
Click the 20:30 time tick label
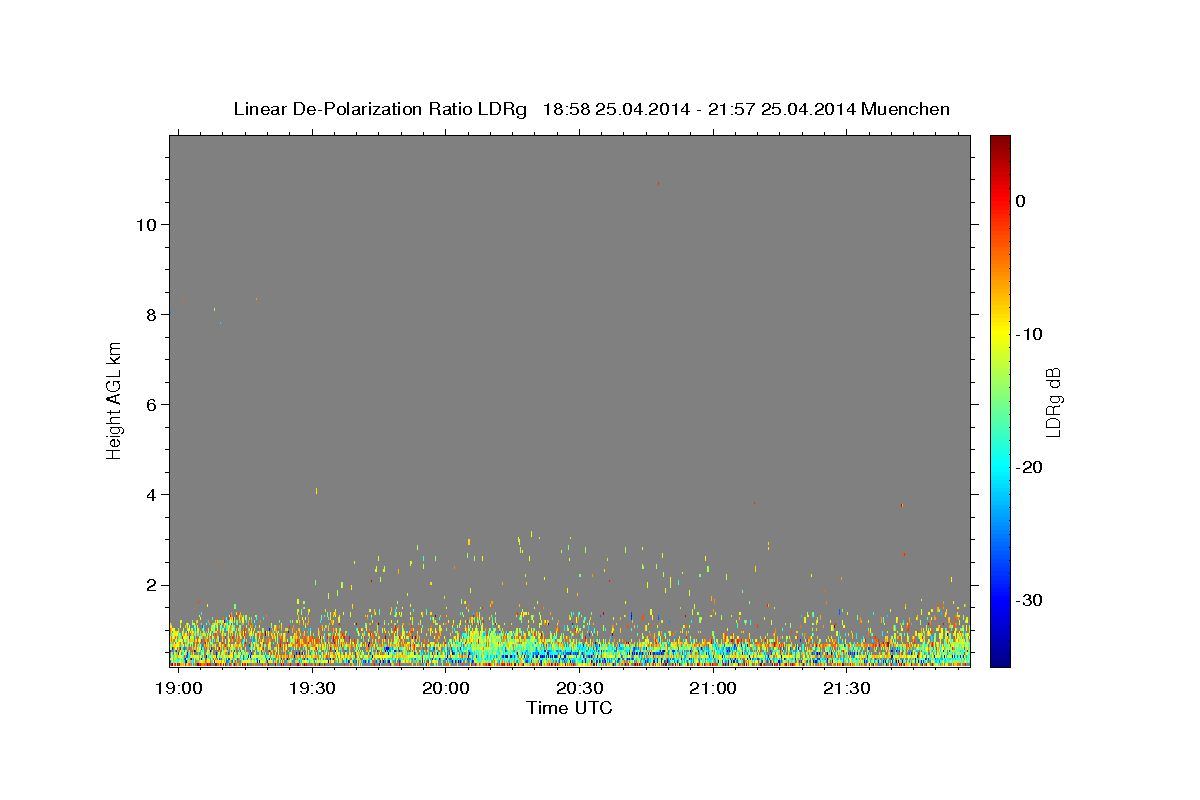[x=579, y=689]
